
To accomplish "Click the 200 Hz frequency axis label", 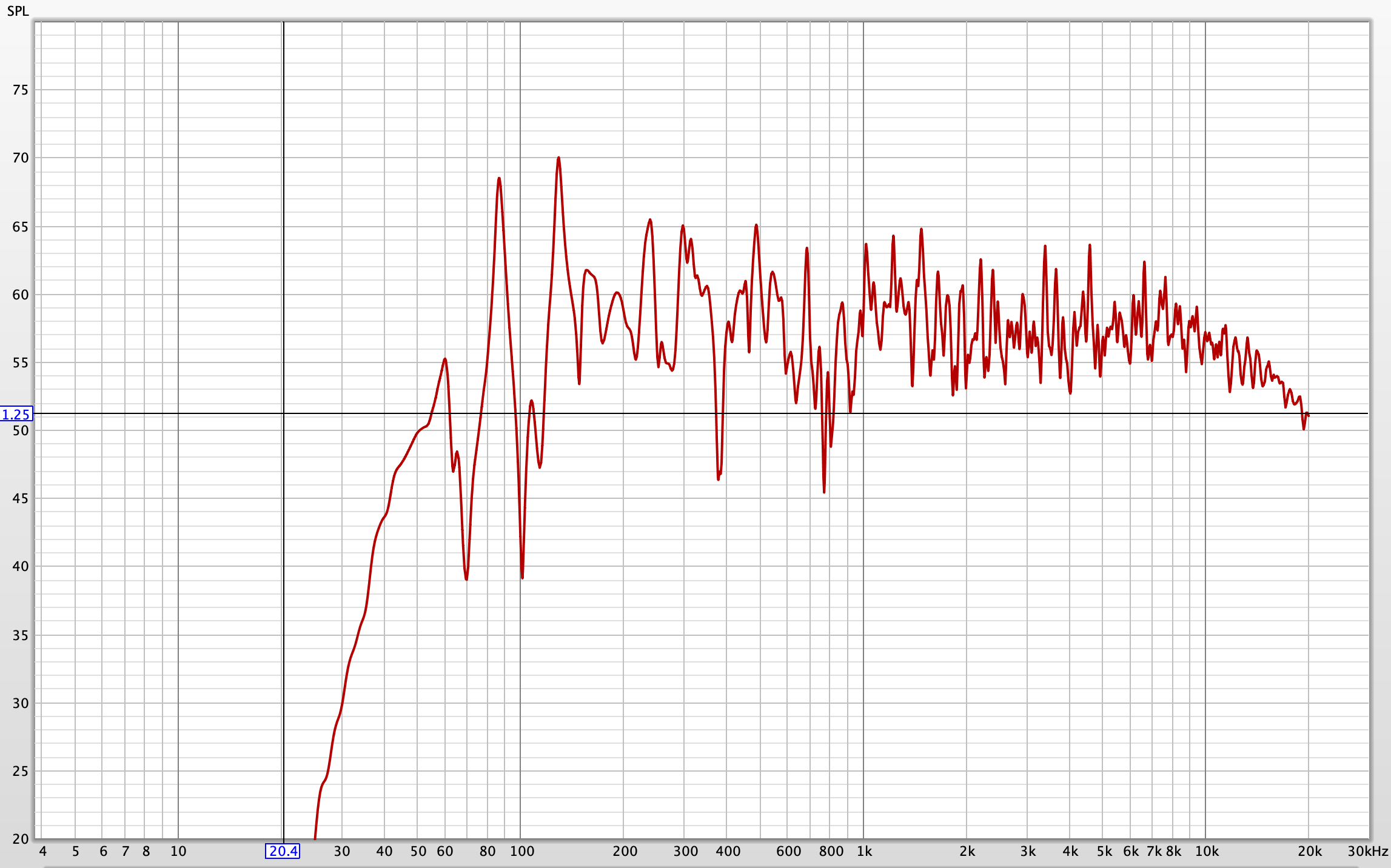I will click(625, 851).
